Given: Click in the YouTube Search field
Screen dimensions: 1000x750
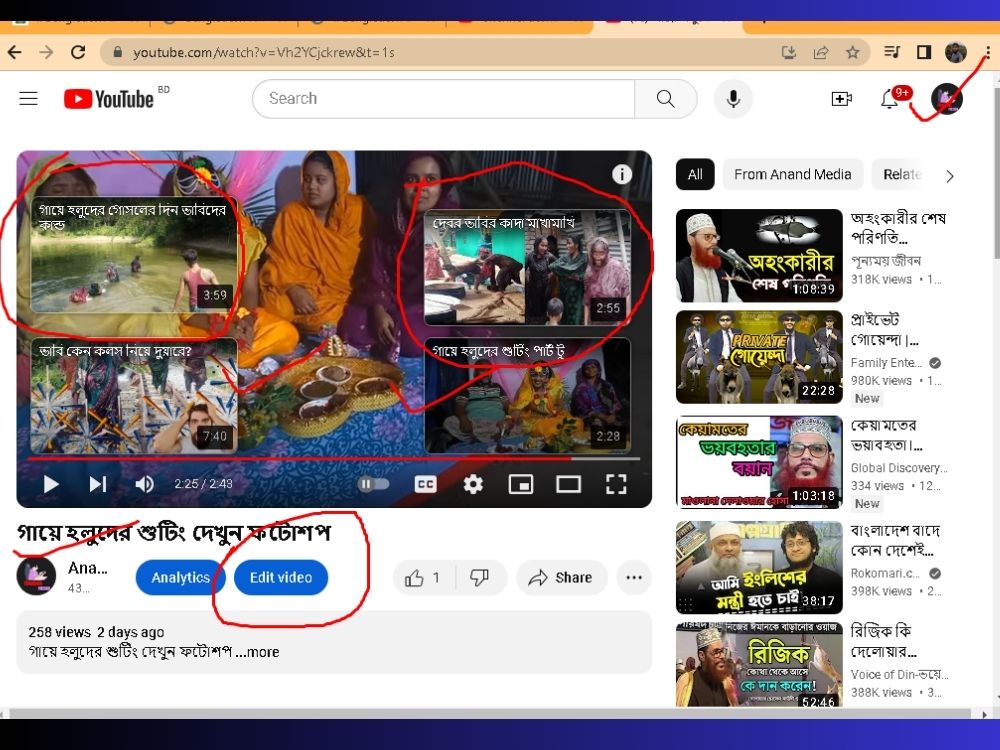Looking at the screenshot, I should (x=443, y=99).
